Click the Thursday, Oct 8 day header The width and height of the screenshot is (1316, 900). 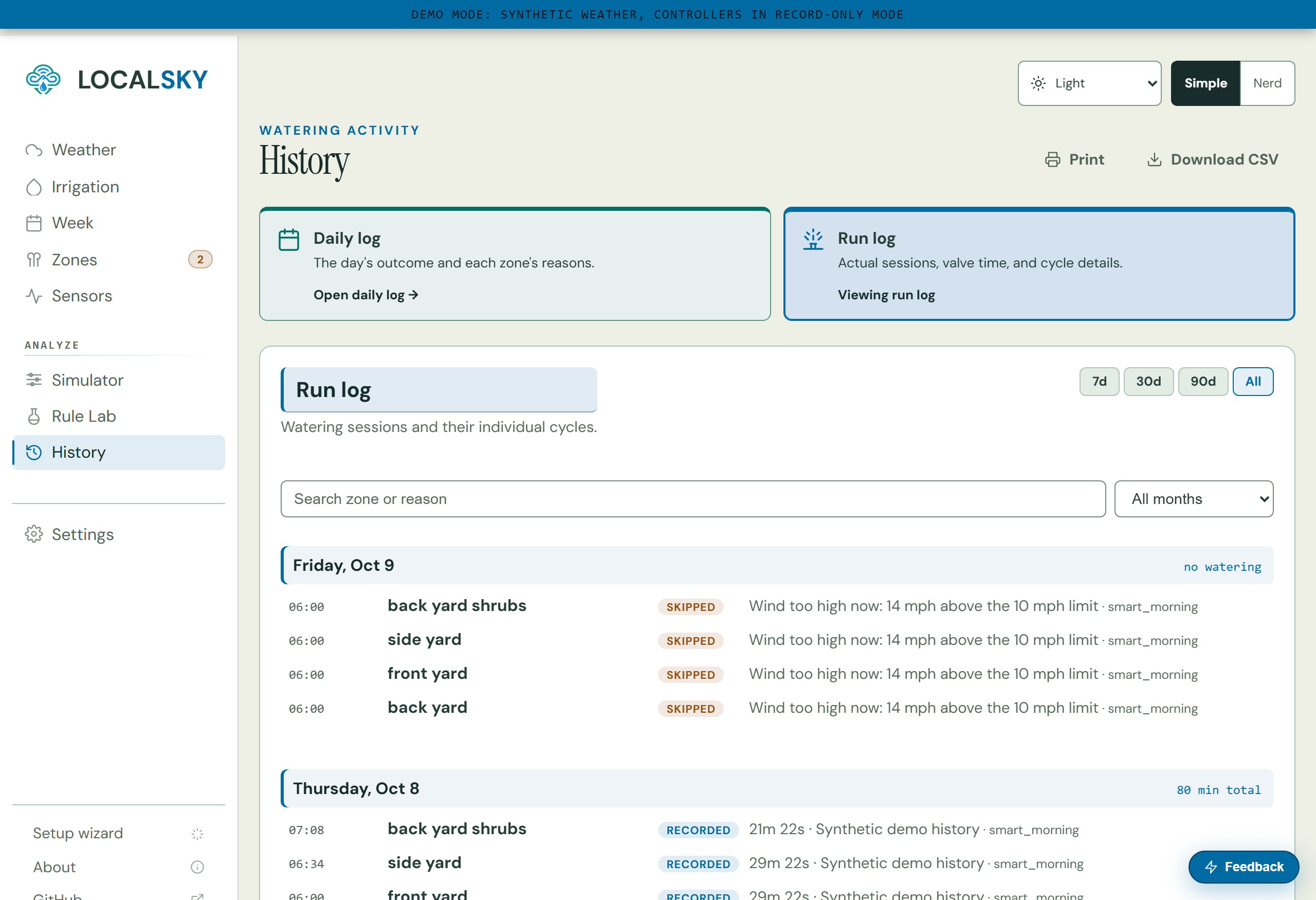click(777, 788)
